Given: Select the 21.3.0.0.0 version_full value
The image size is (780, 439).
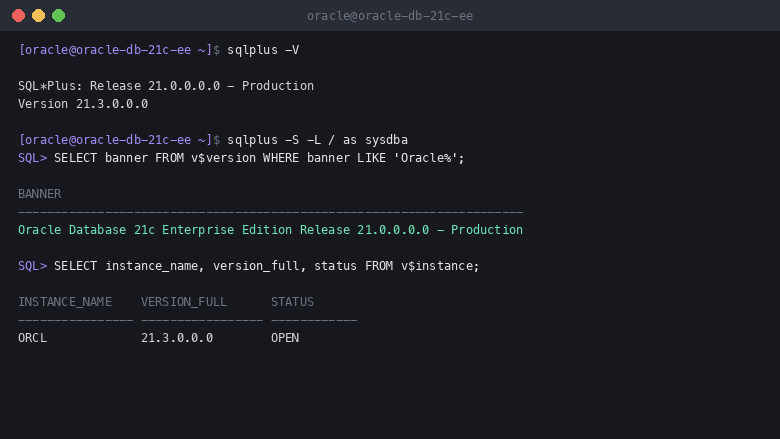Looking at the screenshot, I should click(177, 338).
